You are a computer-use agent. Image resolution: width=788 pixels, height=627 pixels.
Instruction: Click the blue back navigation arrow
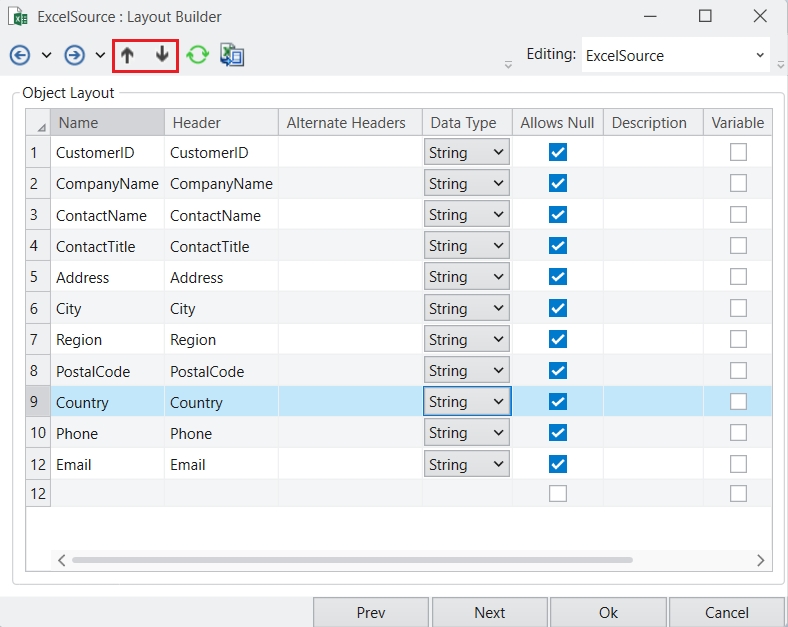(x=20, y=55)
